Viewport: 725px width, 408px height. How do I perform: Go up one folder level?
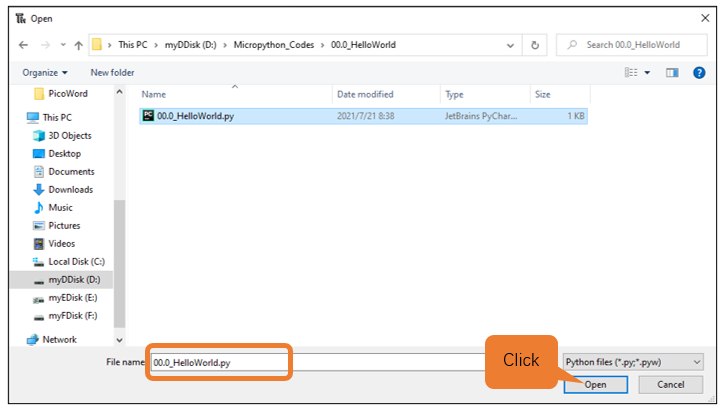point(79,45)
